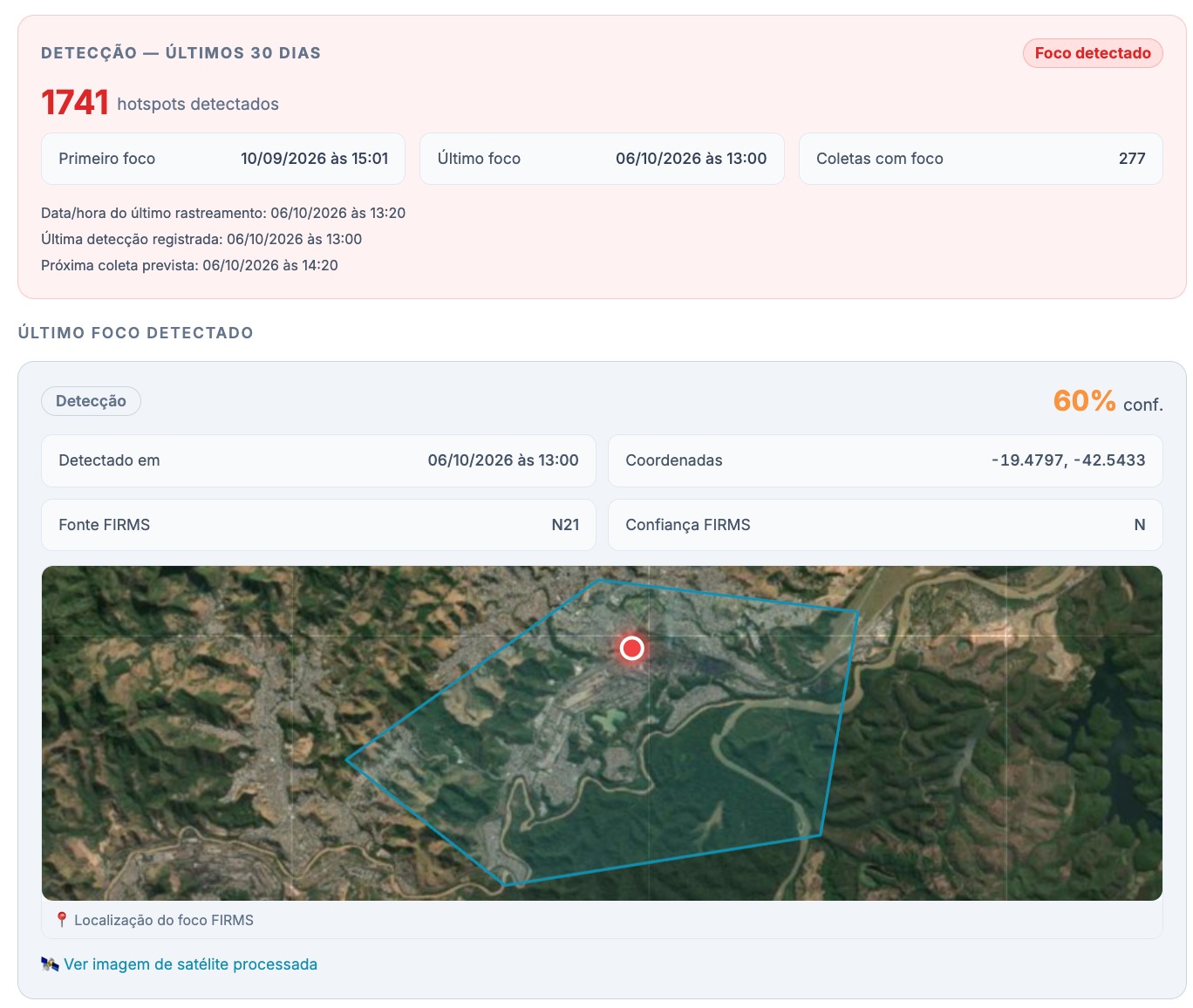The width and height of the screenshot is (1193, 1008).
Task: Click the 'ÚLTIMO FOCO DETECTADO' section heading
Action: pyautogui.click(x=135, y=333)
